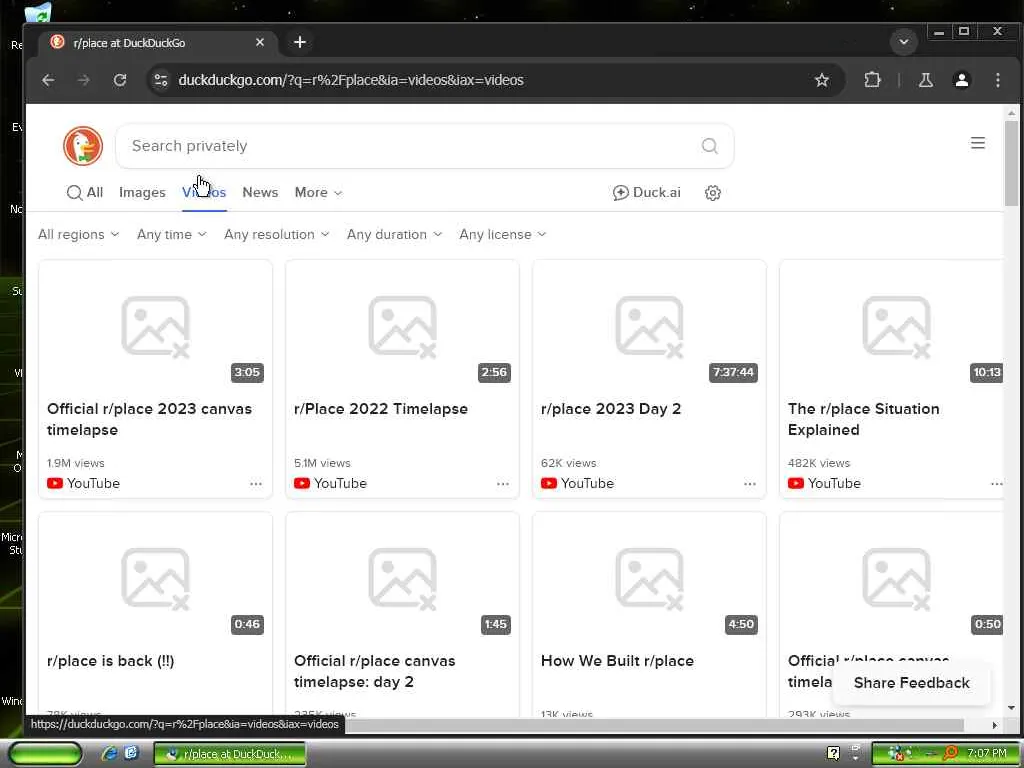Viewport: 1024px width, 768px height.
Task: Open r/place is back (!!) video title
Action: pyautogui.click(x=110, y=661)
